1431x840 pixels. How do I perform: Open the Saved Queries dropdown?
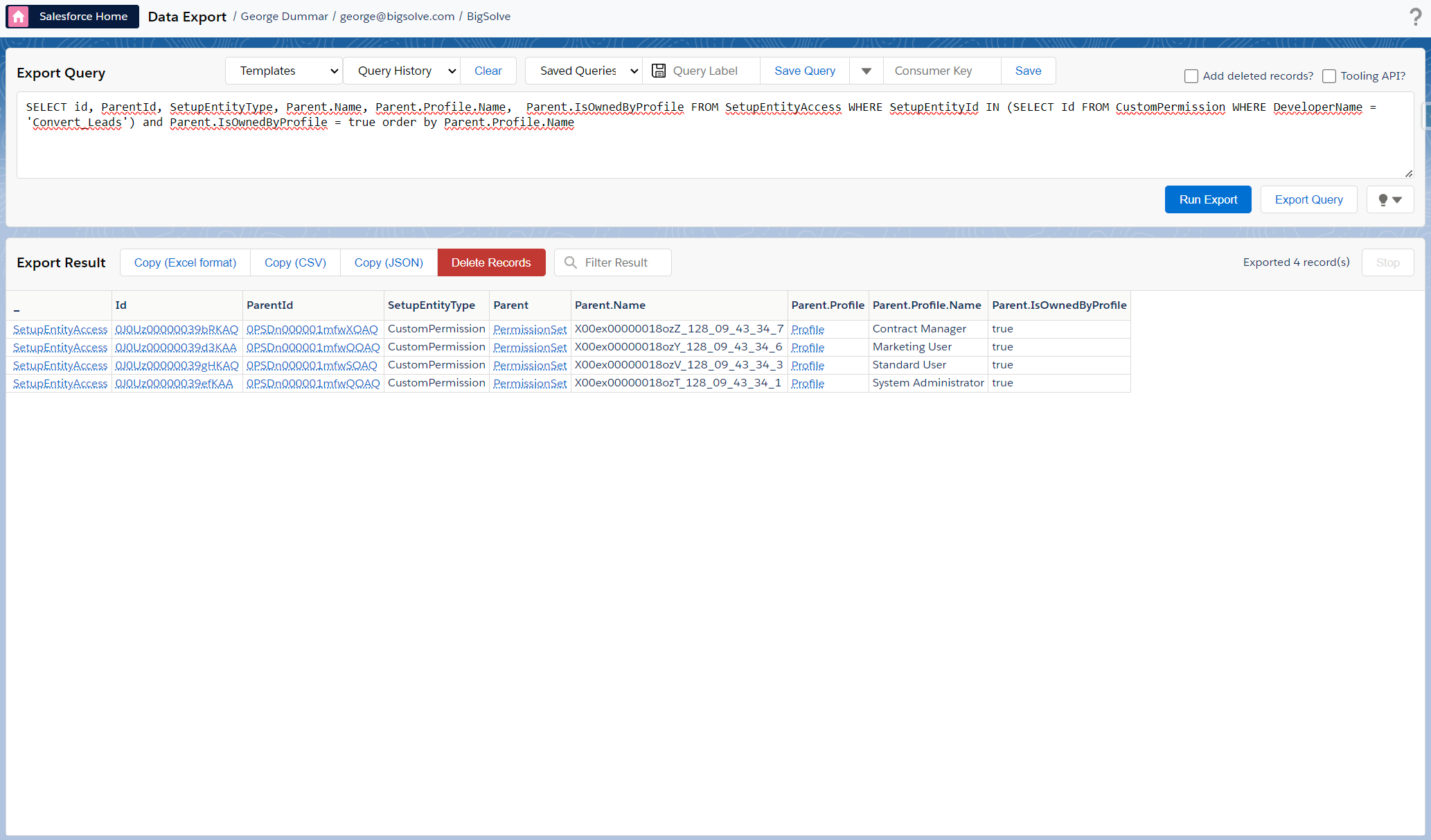[x=584, y=71]
